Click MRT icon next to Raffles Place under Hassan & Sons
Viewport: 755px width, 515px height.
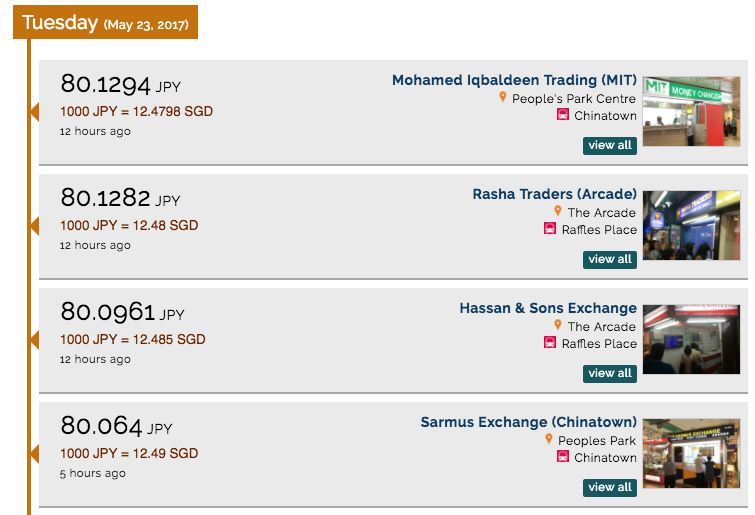click(x=550, y=343)
